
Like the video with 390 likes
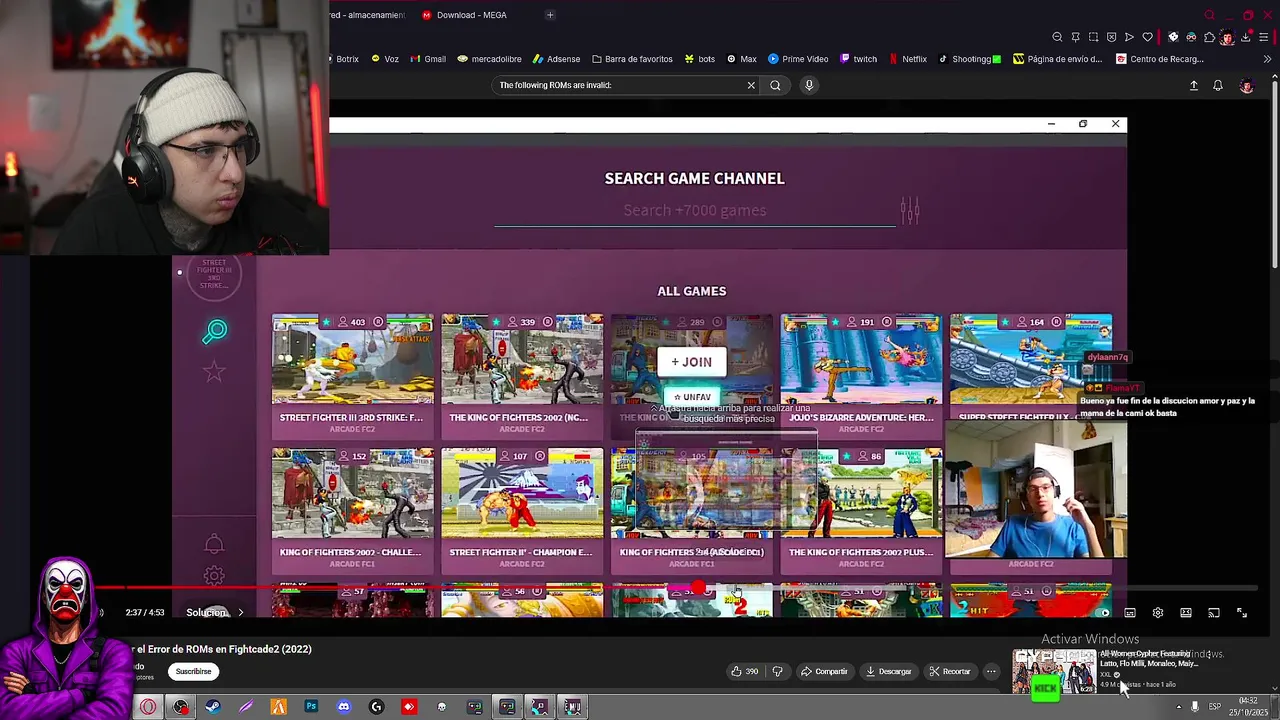click(x=746, y=671)
